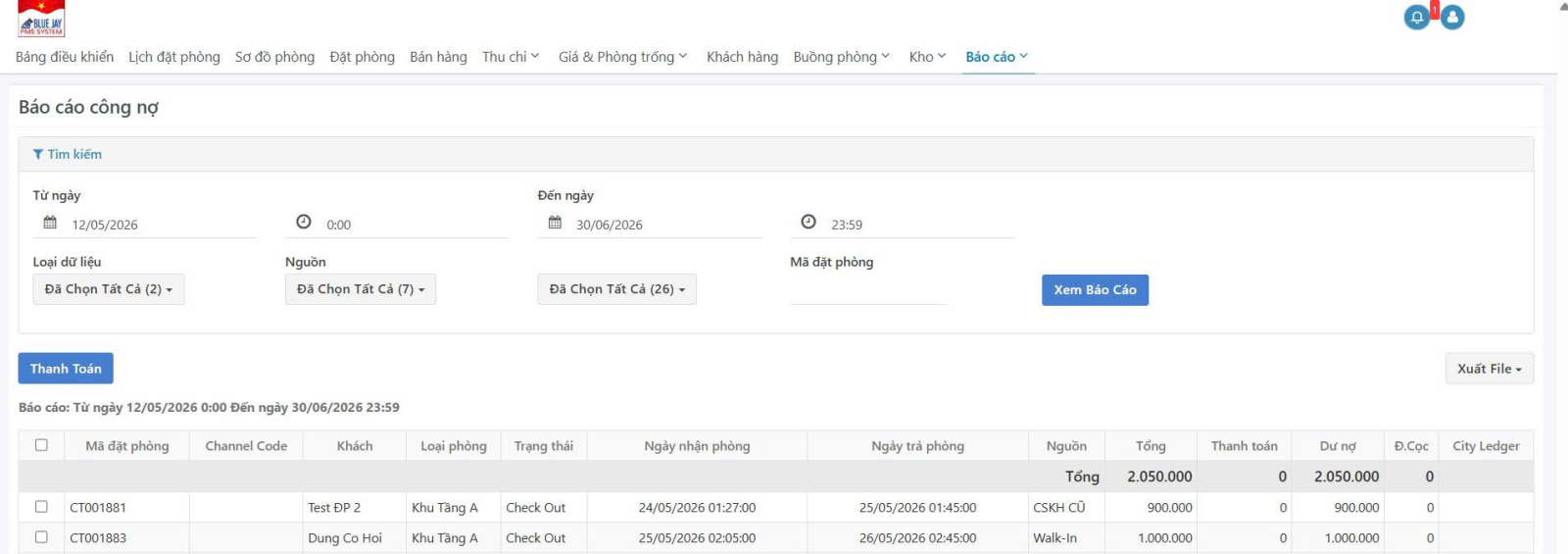Open Loại dữ liệu dropdown Đã Chọn Tất Cả (2)
The height and width of the screenshot is (554, 1568).
tap(109, 289)
